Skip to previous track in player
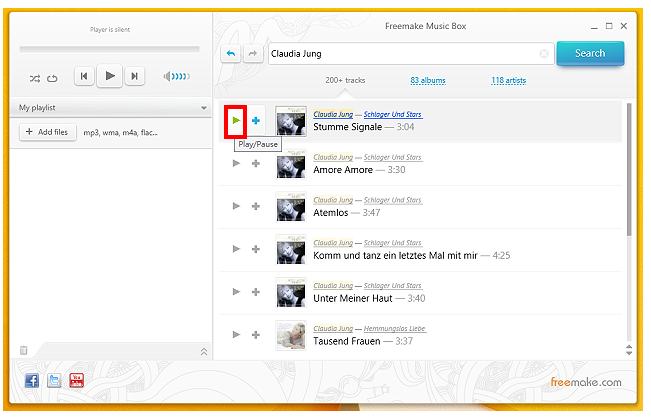 tap(84, 76)
